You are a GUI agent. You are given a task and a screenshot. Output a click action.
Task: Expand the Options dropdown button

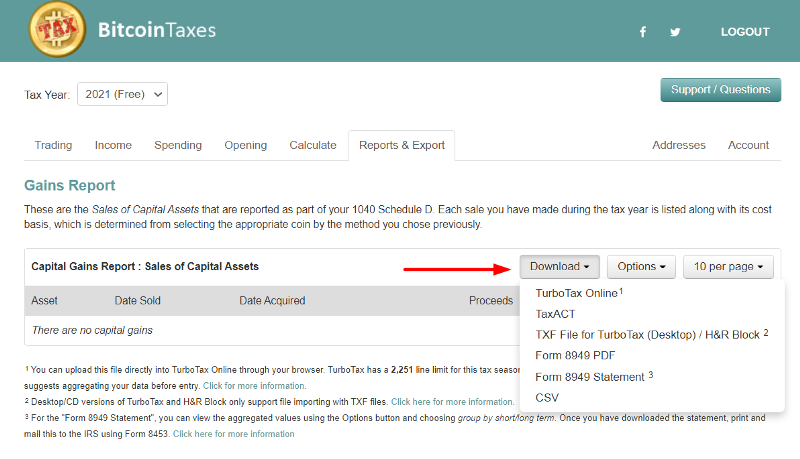coord(641,267)
